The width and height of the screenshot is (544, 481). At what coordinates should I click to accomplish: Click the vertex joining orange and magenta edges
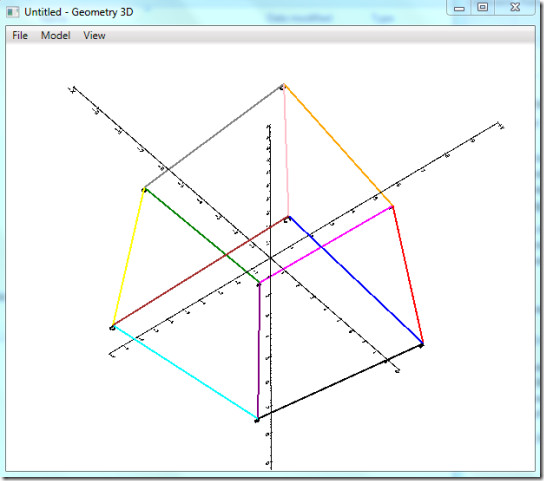pos(392,207)
